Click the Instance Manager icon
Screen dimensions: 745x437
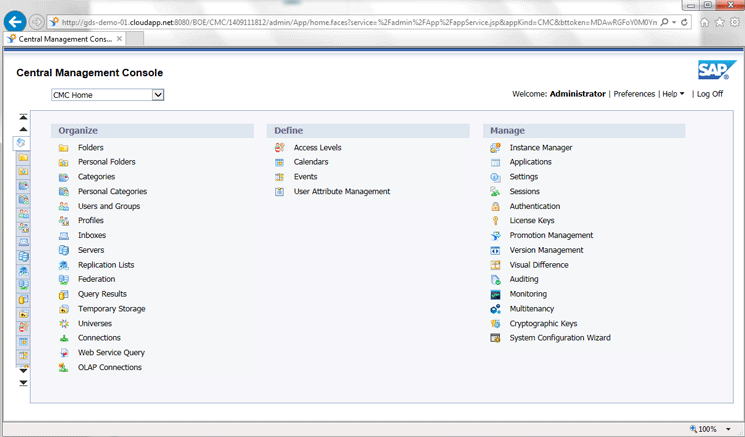495,148
